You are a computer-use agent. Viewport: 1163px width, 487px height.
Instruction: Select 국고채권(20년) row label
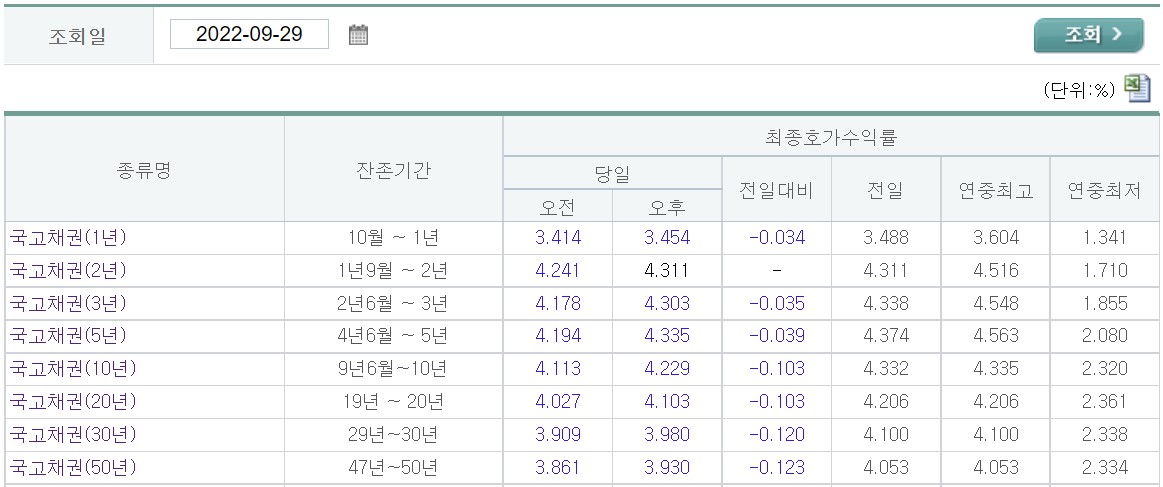73,402
